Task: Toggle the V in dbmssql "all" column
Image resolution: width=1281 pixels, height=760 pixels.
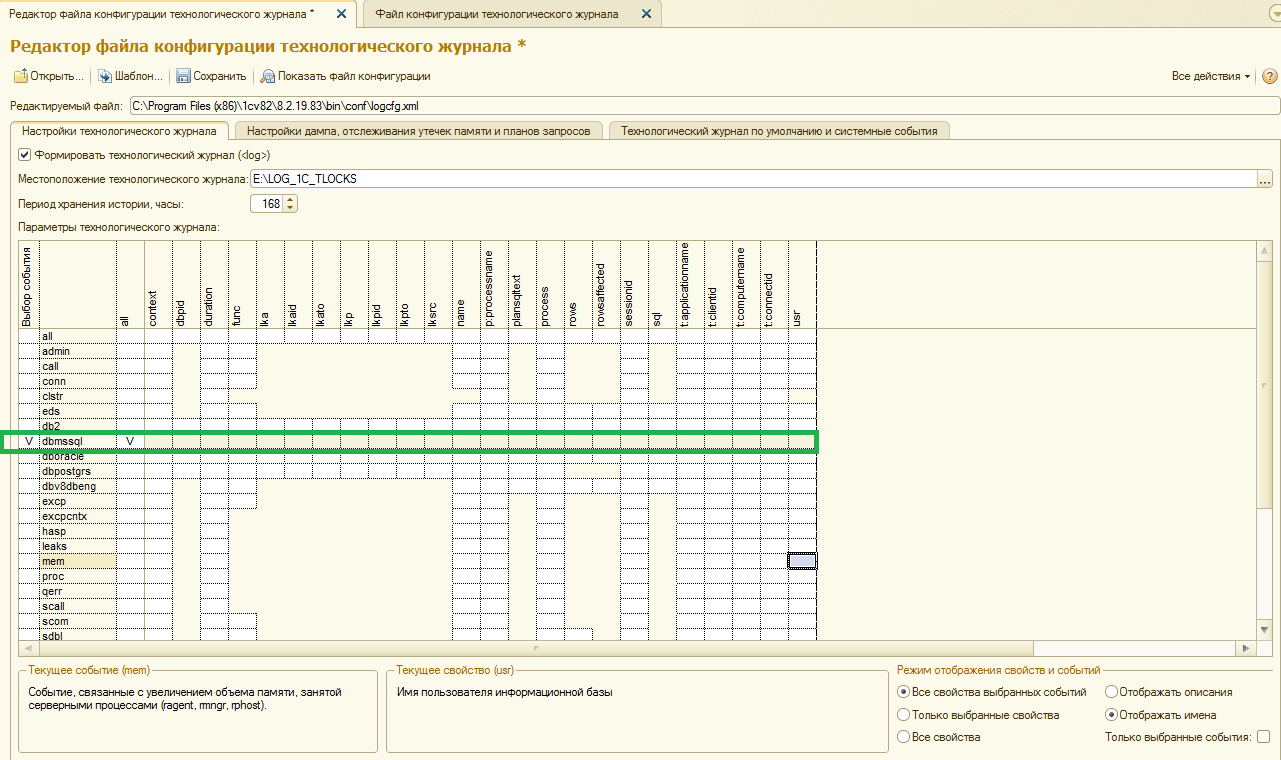Action: click(x=130, y=441)
